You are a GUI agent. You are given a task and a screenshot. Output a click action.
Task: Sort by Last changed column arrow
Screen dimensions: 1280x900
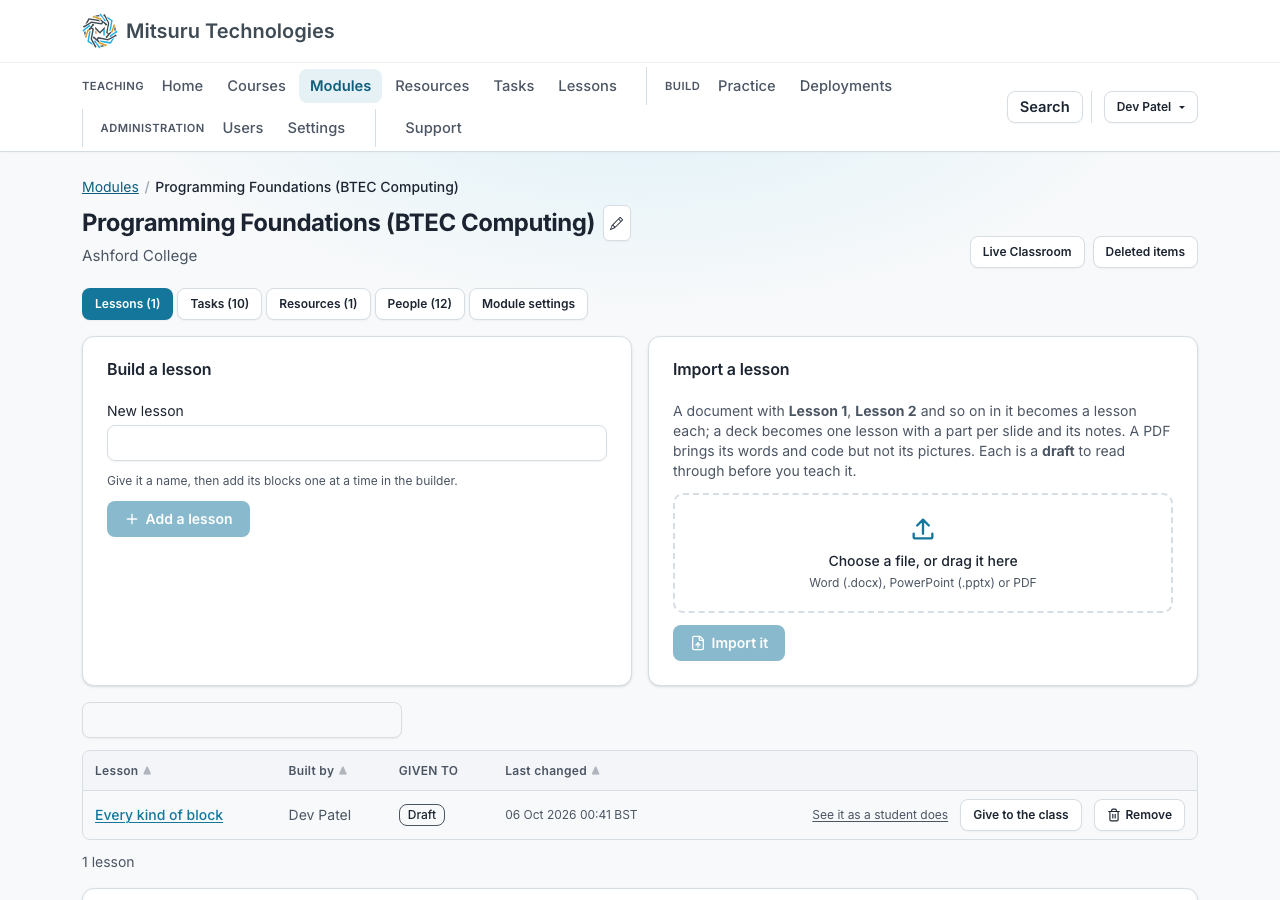click(596, 771)
